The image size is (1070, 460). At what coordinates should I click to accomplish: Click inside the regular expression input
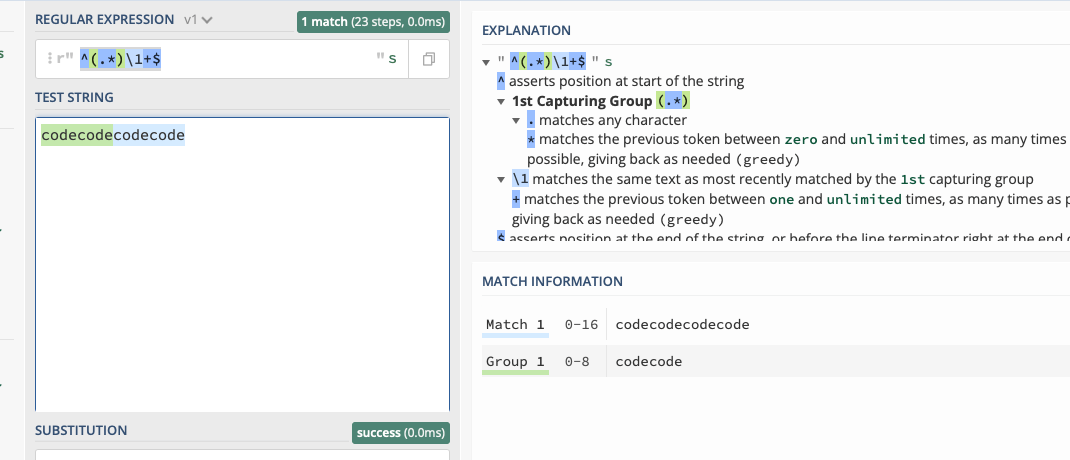225,59
